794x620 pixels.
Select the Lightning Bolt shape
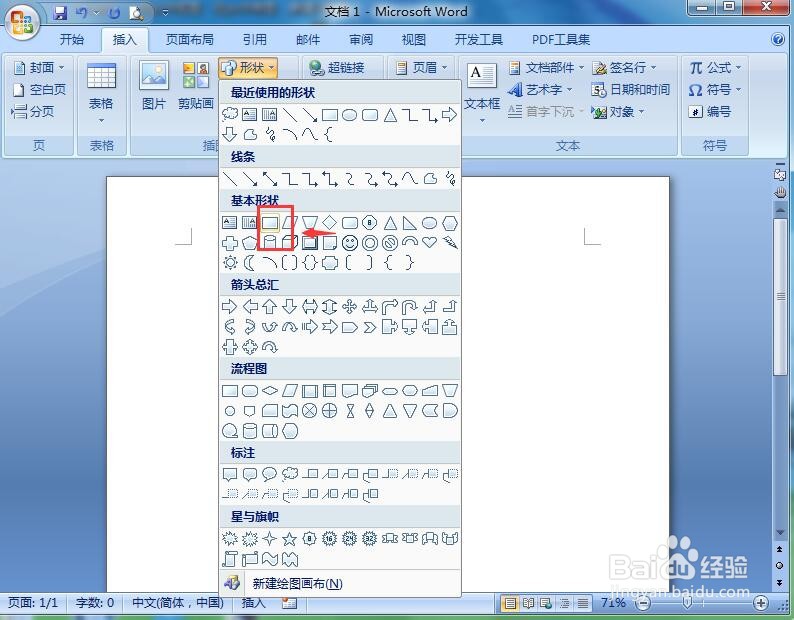(x=450, y=243)
